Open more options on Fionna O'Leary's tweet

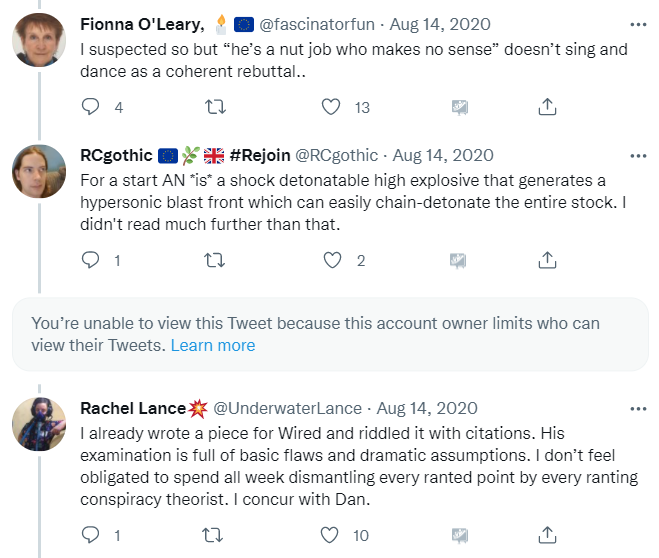coord(638,22)
